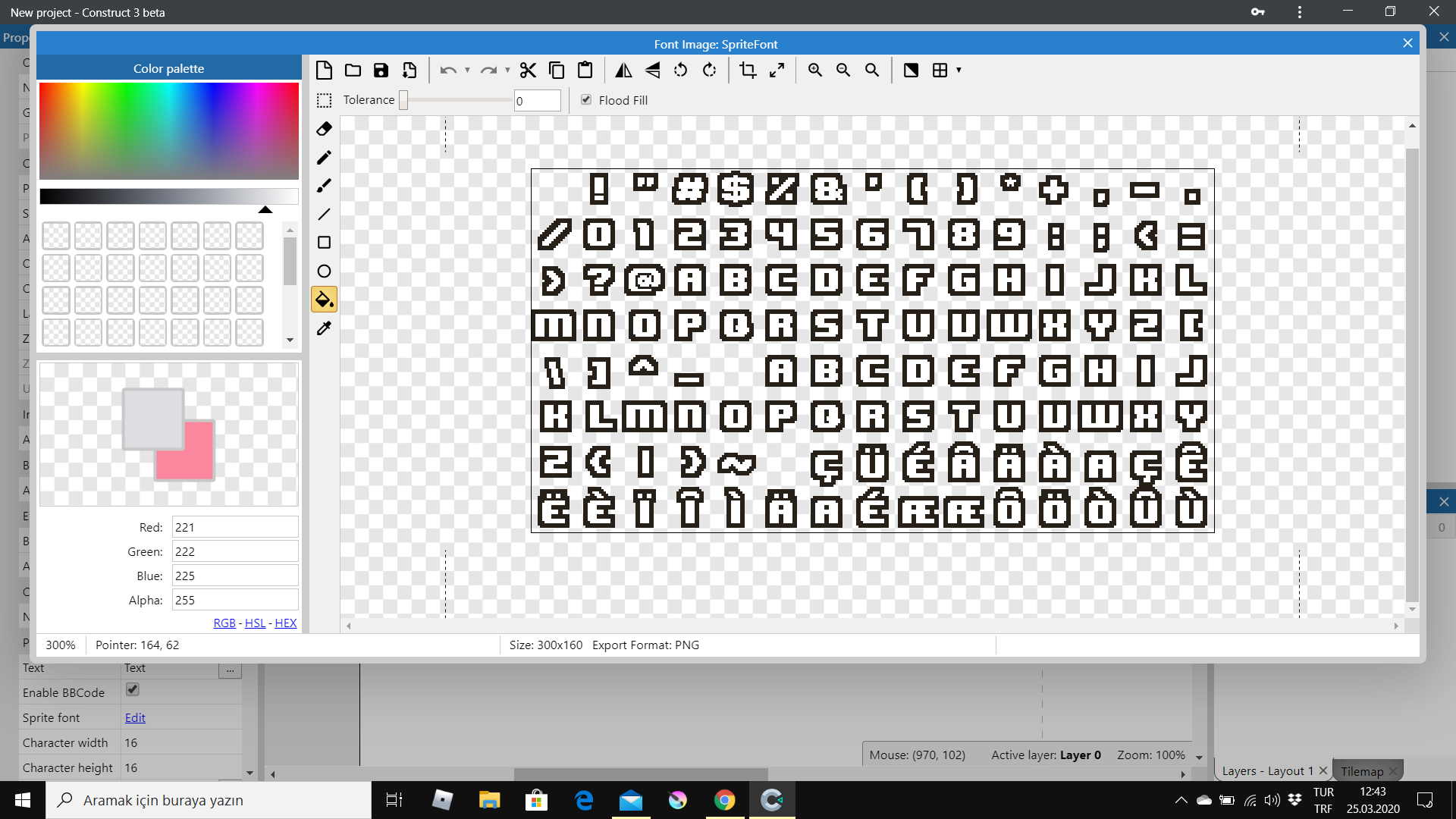Open the grid options dropdown
The image size is (1456, 819).
coord(959,70)
